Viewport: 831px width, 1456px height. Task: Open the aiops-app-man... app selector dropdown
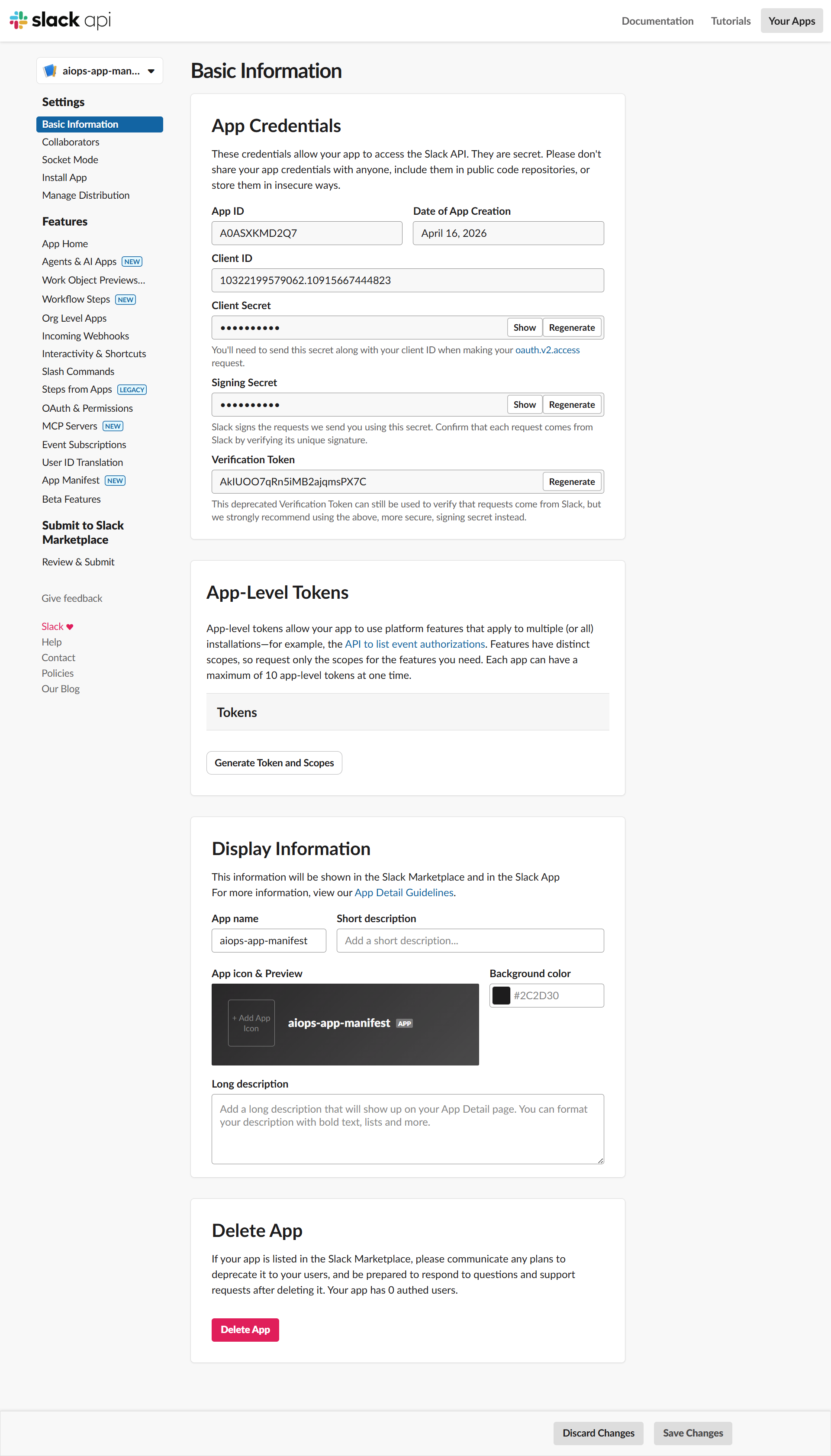[x=100, y=71]
